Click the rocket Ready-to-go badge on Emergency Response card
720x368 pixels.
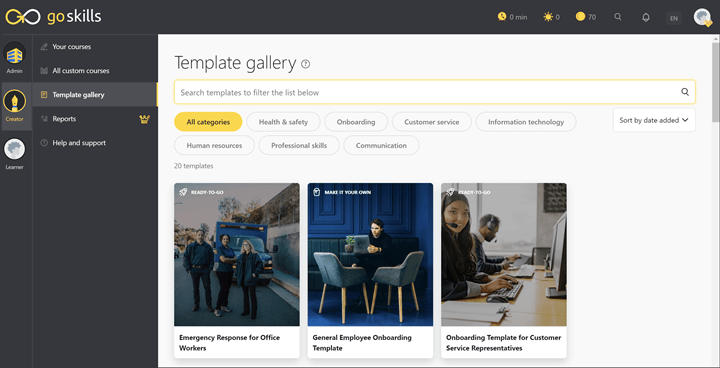(183, 192)
